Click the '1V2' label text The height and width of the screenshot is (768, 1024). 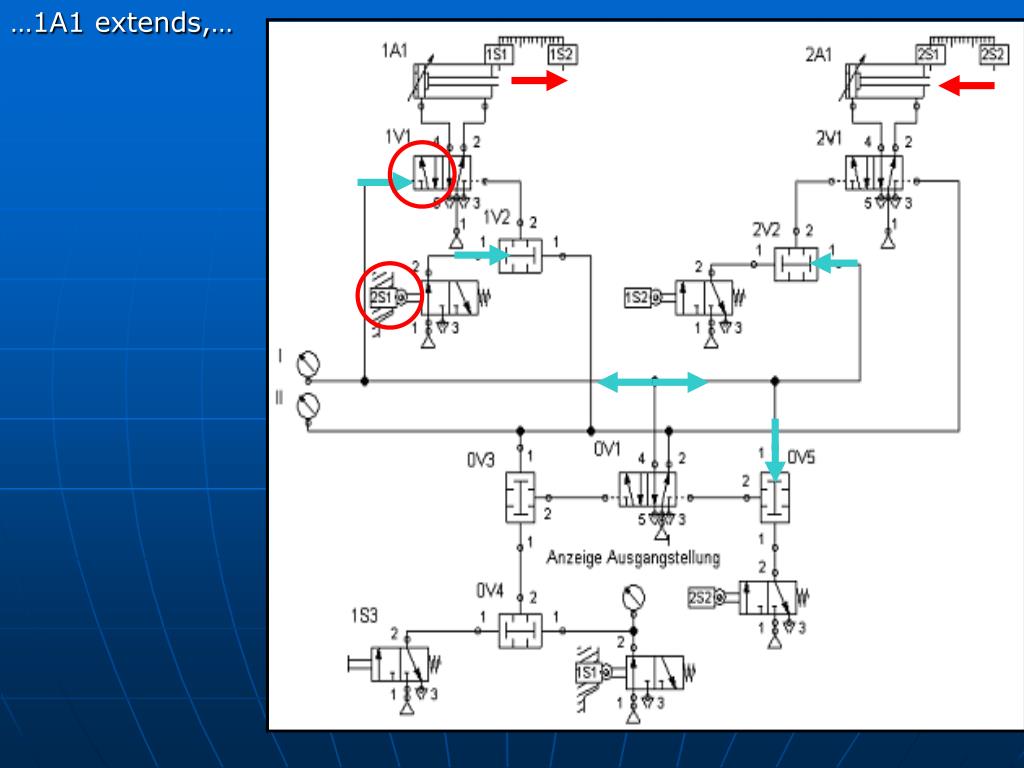(496, 217)
